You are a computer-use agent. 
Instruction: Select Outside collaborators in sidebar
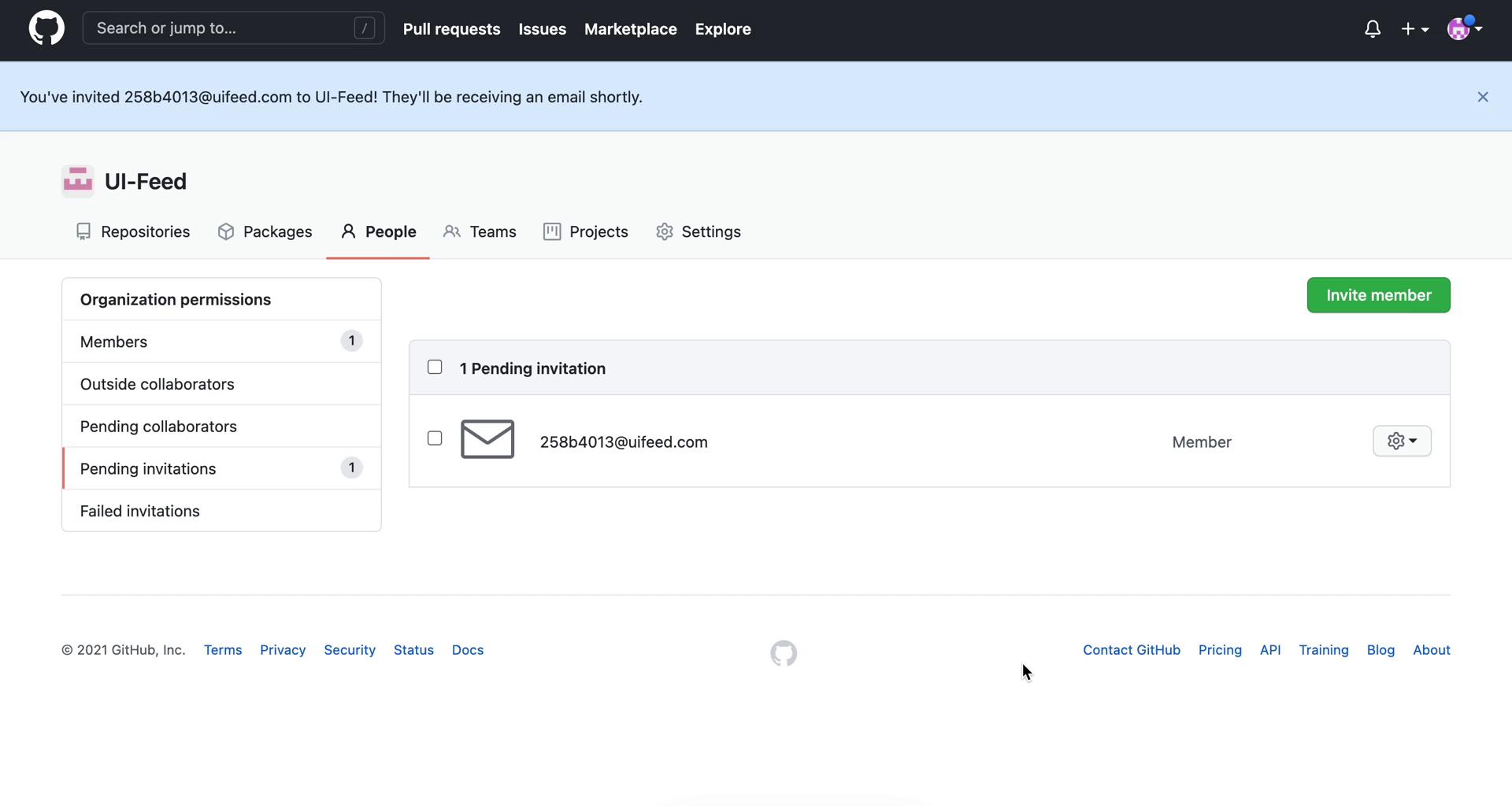221,384
